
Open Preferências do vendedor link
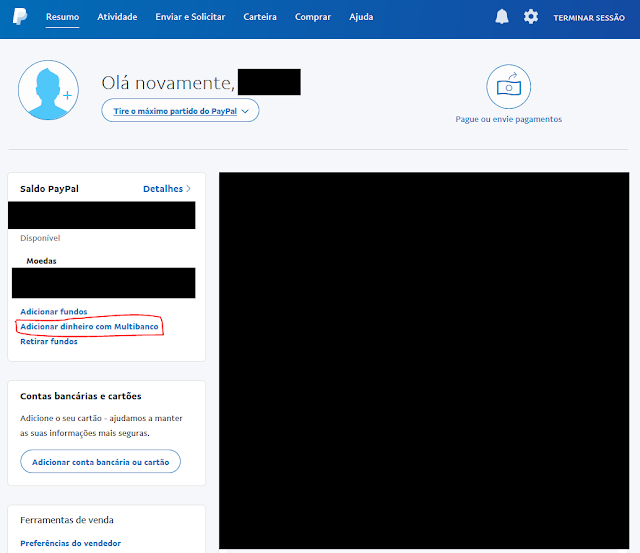(x=71, y=543)
